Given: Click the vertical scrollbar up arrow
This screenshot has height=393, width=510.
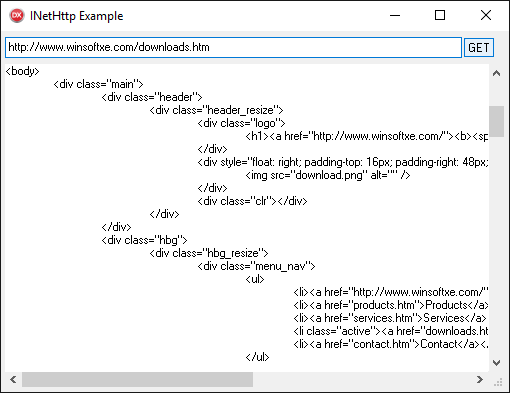Looking at the screenshot, I should click(497, 73).
